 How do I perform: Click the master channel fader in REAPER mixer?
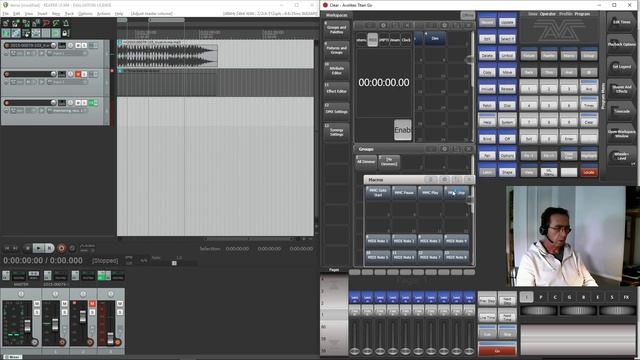27,326
